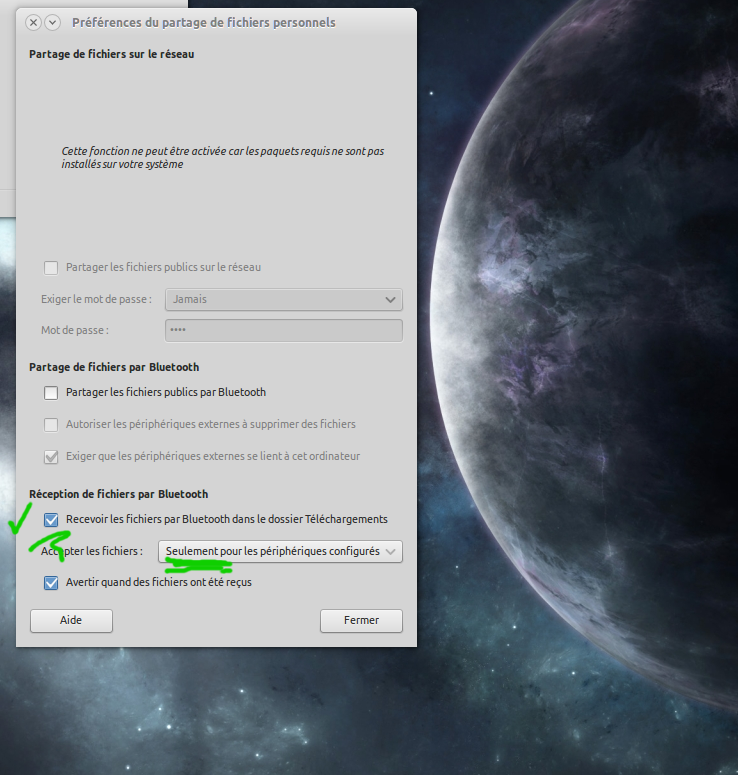Open the 'Exiger le mot de passe' dropdown
Viewport: 738px width, 775px height.
click(x=284, y=300)
